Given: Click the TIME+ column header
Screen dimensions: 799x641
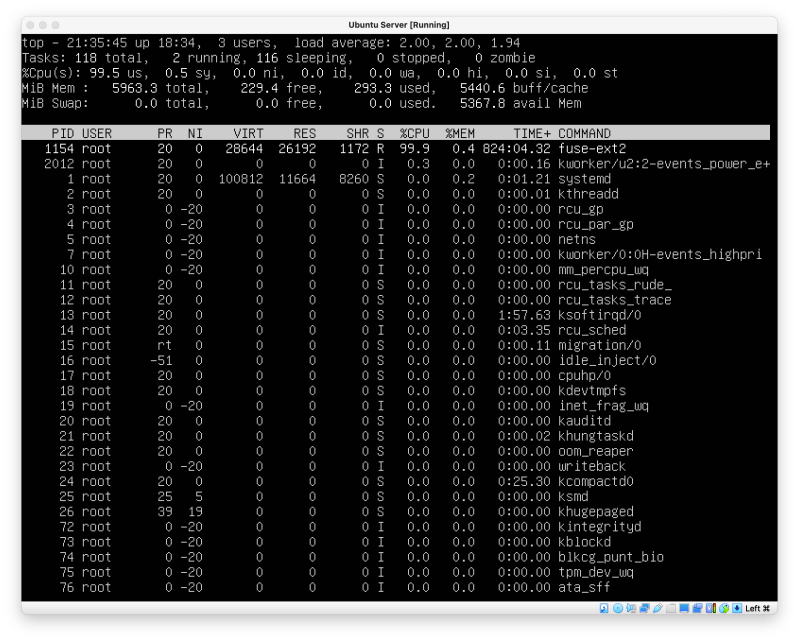Looking at the screenshot, I should tap(532, 133).
